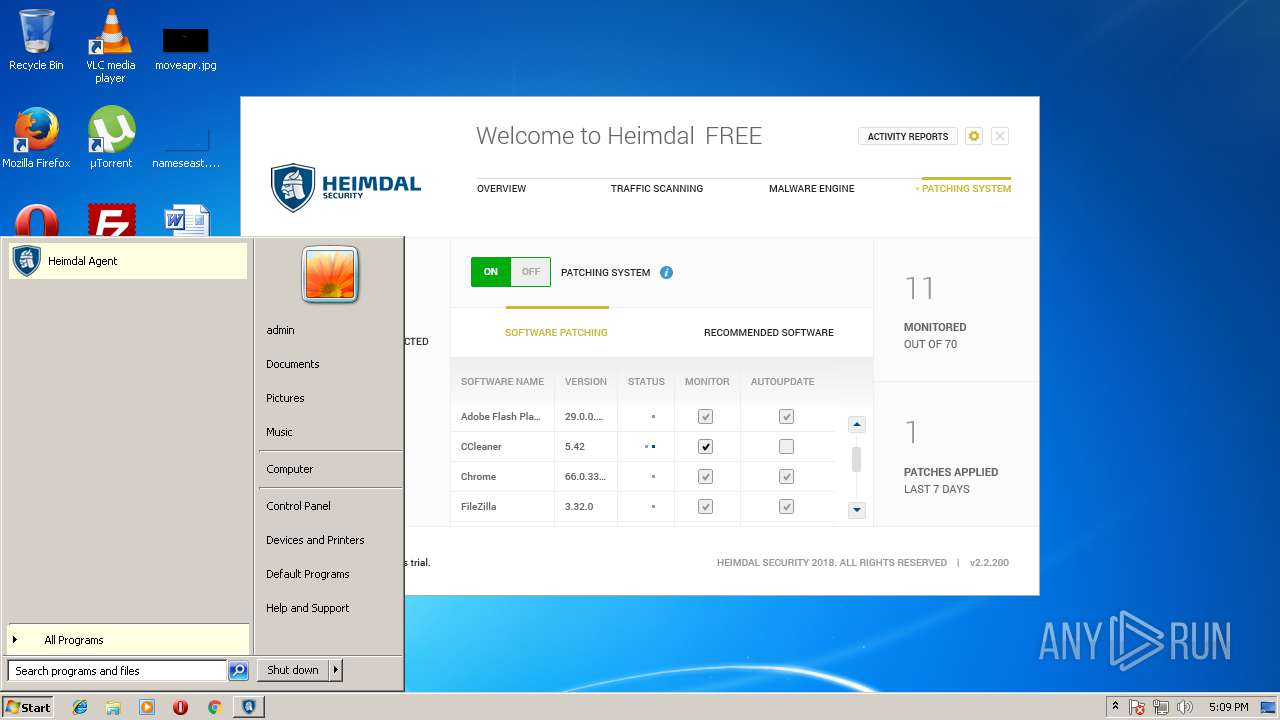Image resolution: width=1280 pixels, height=720 pixels.
Task: Select the Patching System tab
Action: point(966,188)
